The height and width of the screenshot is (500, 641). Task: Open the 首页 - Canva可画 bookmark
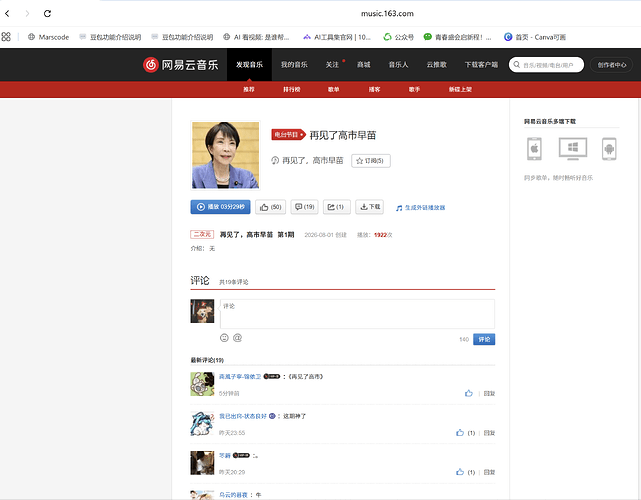(535, 37)
